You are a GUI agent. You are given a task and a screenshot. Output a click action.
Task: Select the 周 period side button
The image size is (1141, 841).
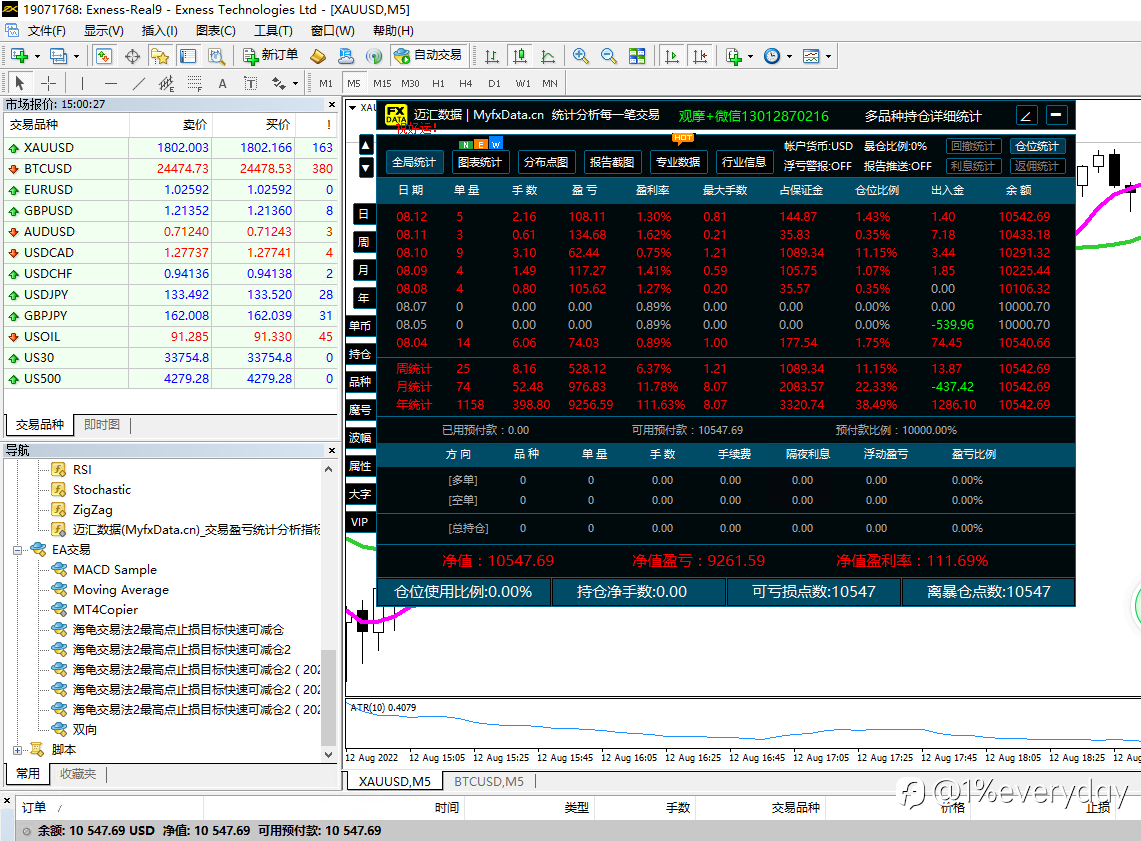364,242
